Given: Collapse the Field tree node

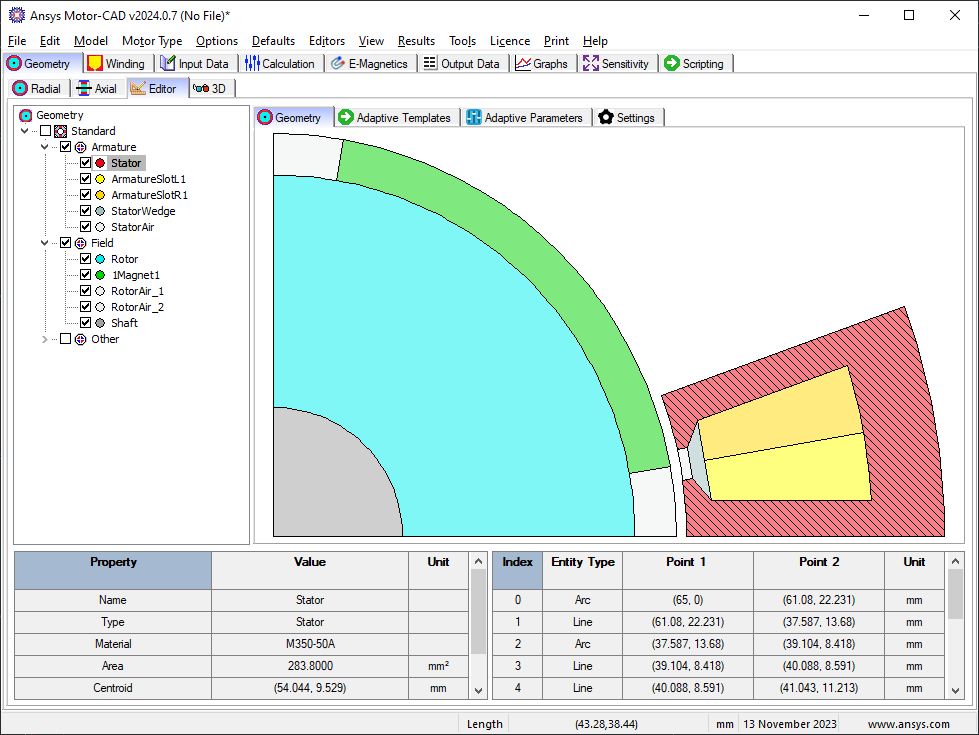Looking at the screenshot, I should point(44,244).
